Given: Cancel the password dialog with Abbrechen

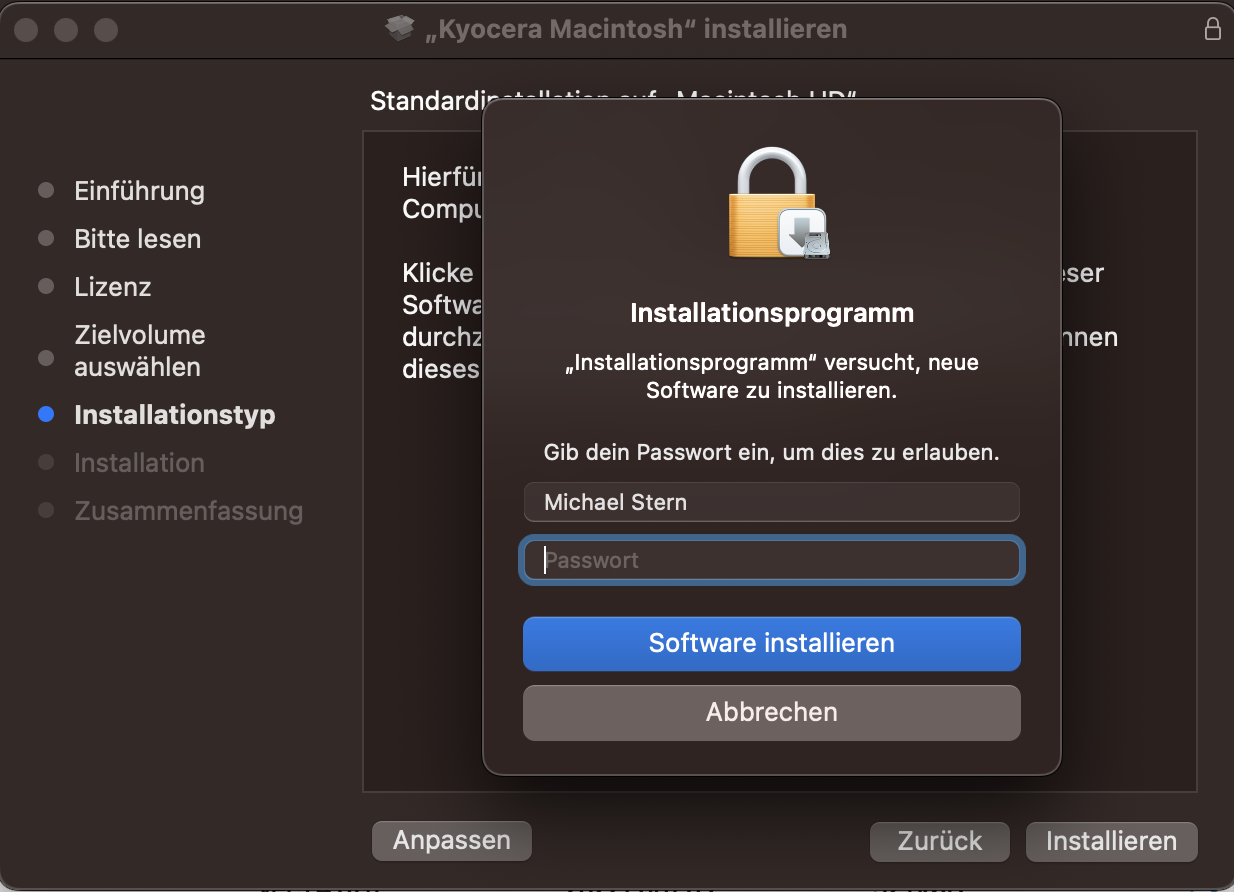Looking at the screenshot, I should point(771,712).
